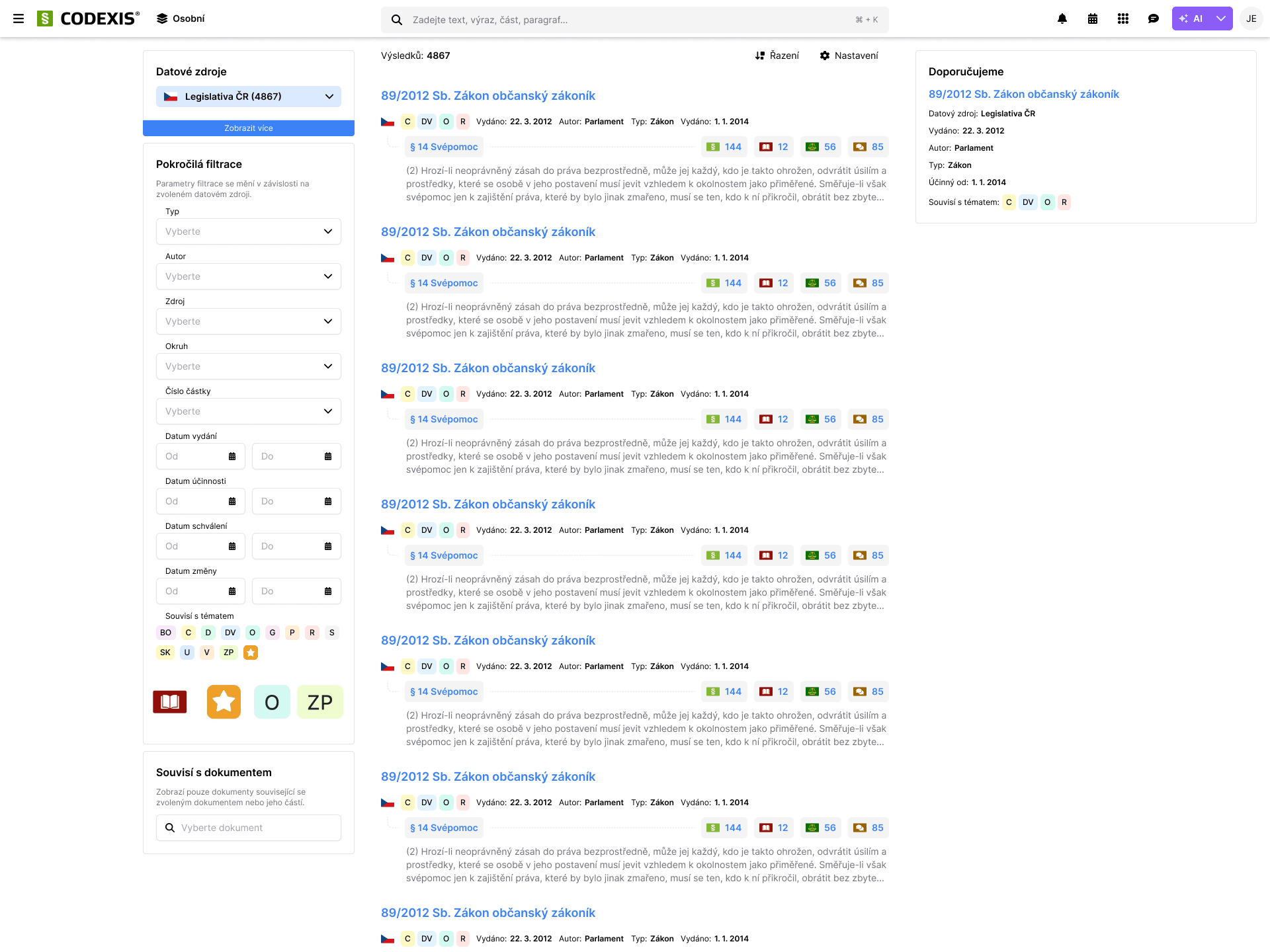Switch the Osobní workspace
This screenshot has width=1270, height=952.
coord(181,19)
